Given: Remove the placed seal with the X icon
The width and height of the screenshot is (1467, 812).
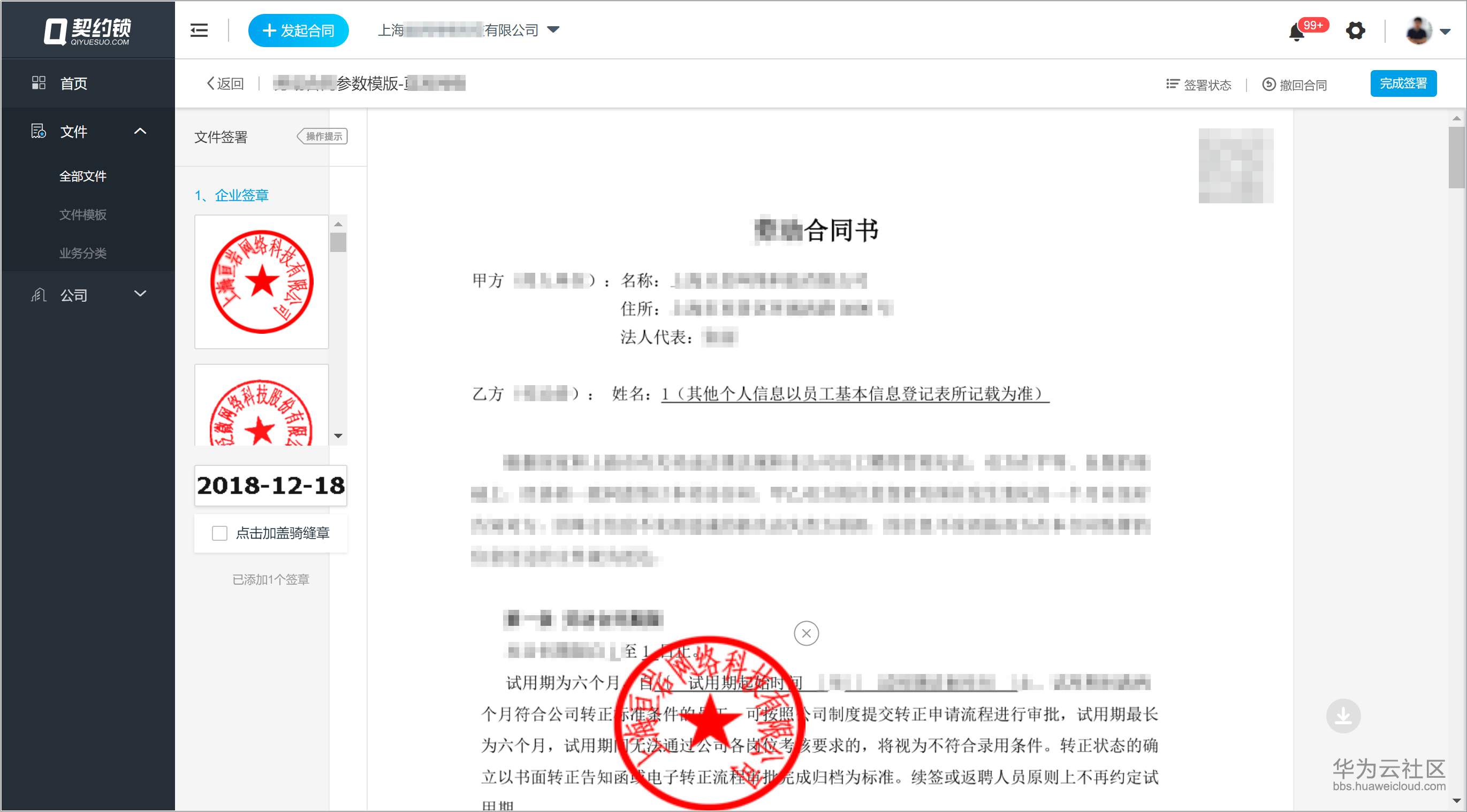Looking at the screenshot, I should point(806,633).
